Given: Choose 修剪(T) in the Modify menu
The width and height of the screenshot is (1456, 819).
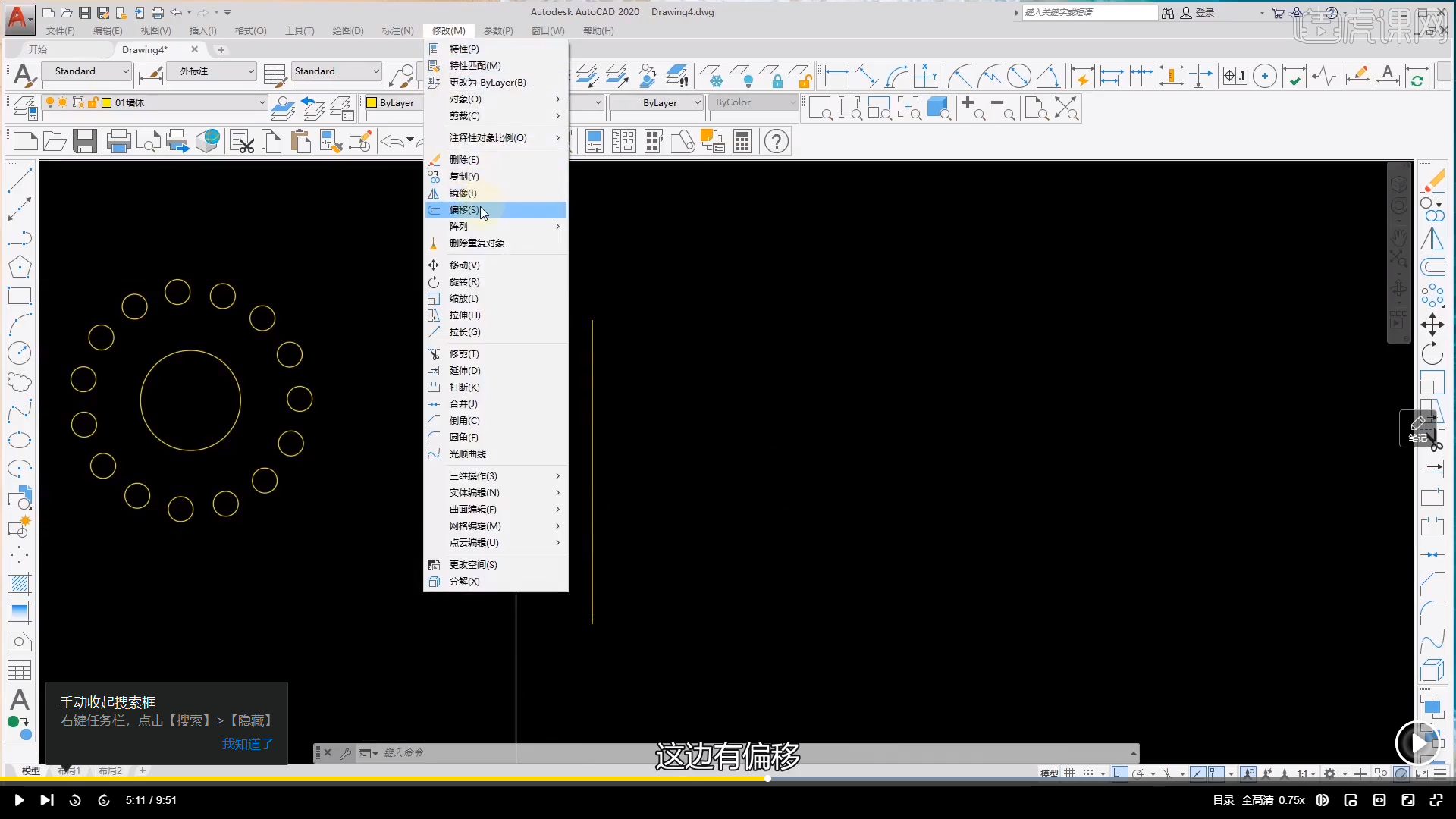Looking at the screenshot, I should click(x=496, y=354).
